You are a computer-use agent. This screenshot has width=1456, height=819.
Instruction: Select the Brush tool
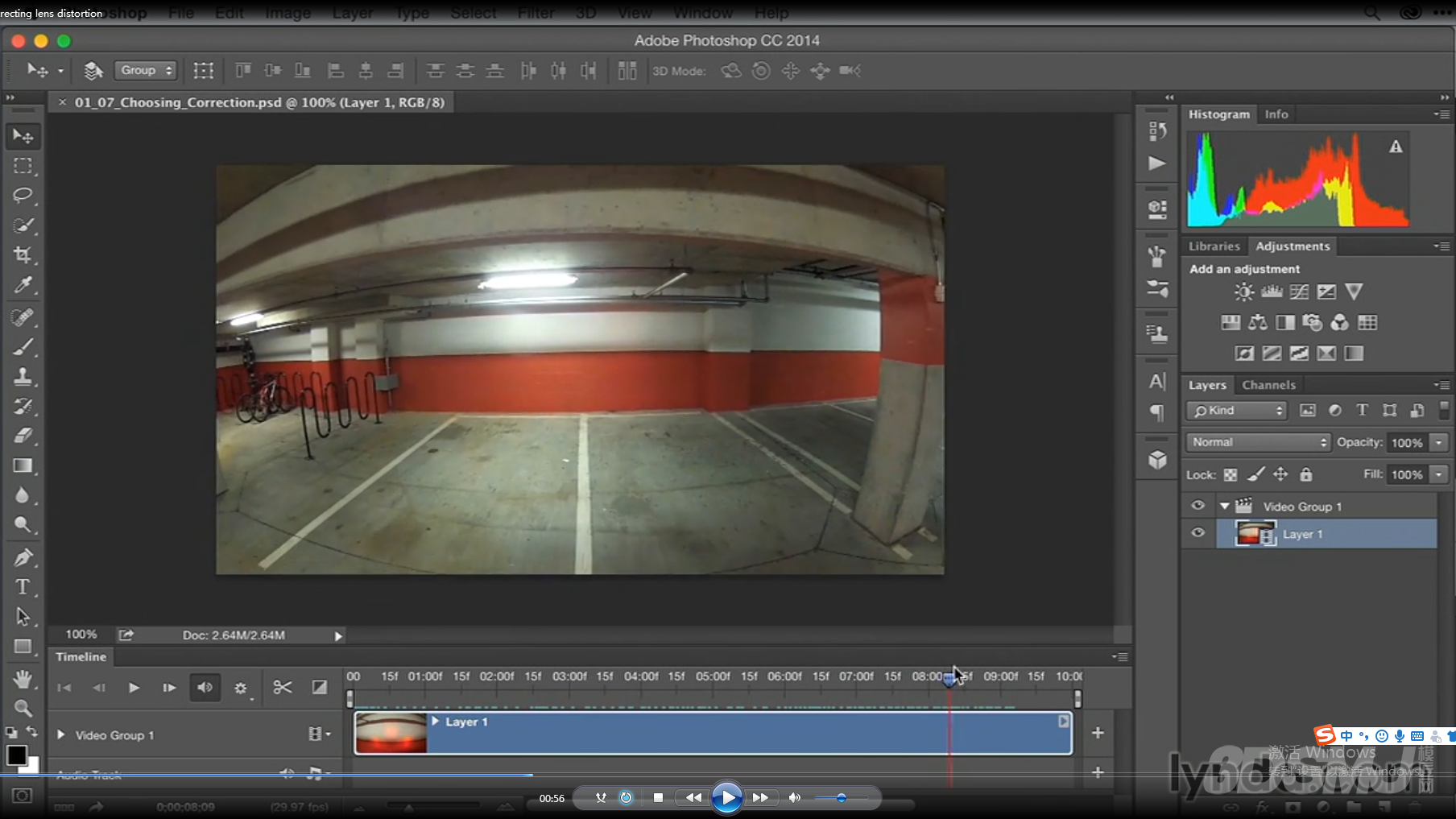(x=23, y=347)
